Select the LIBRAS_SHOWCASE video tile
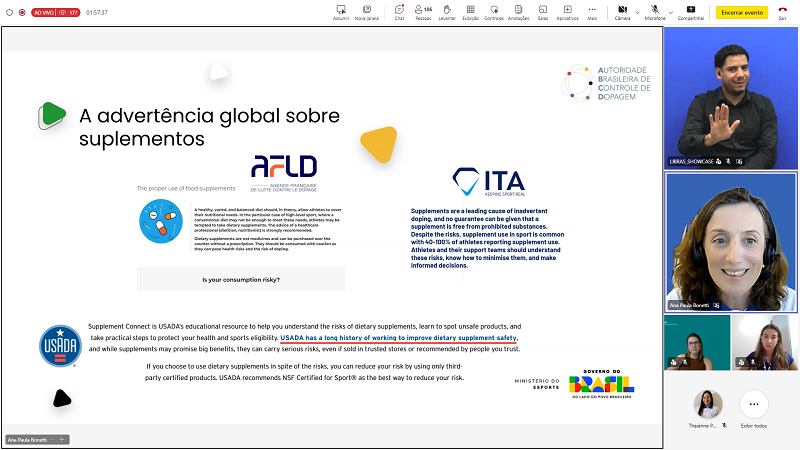Image resolution: width=800 pixels, height=450 pixels. pos(731,98)
